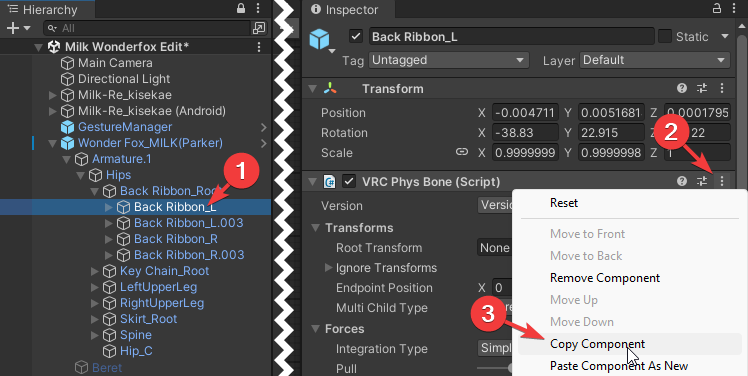748x376 pixels.
Task: Open the Tag dropdown showing Untagged
Action: pyautogui.click(x=448, y=60)
